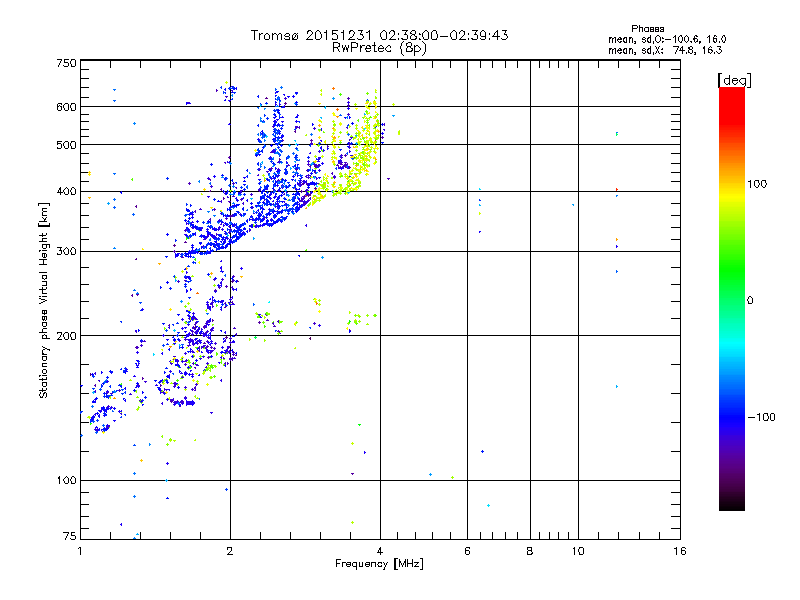
Task: Click the plot title 'Tromsø 20151231 02:38:00-02:39:43'
Action: (379, 35)
